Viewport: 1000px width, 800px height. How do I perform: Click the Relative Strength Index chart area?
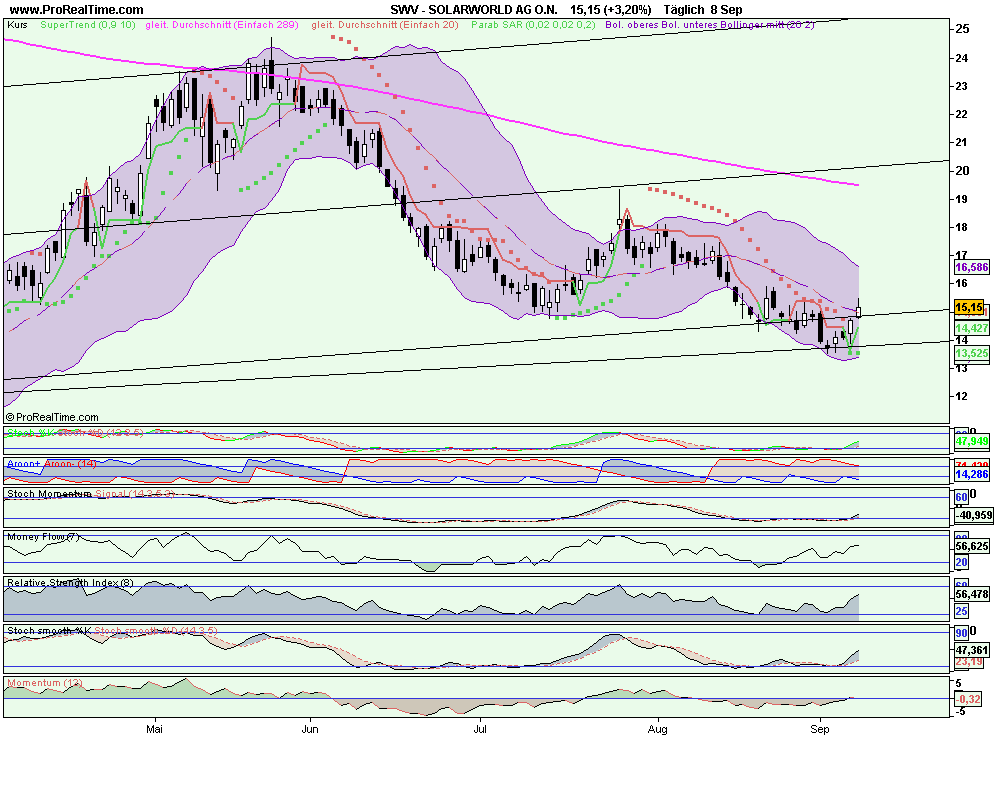476,600
